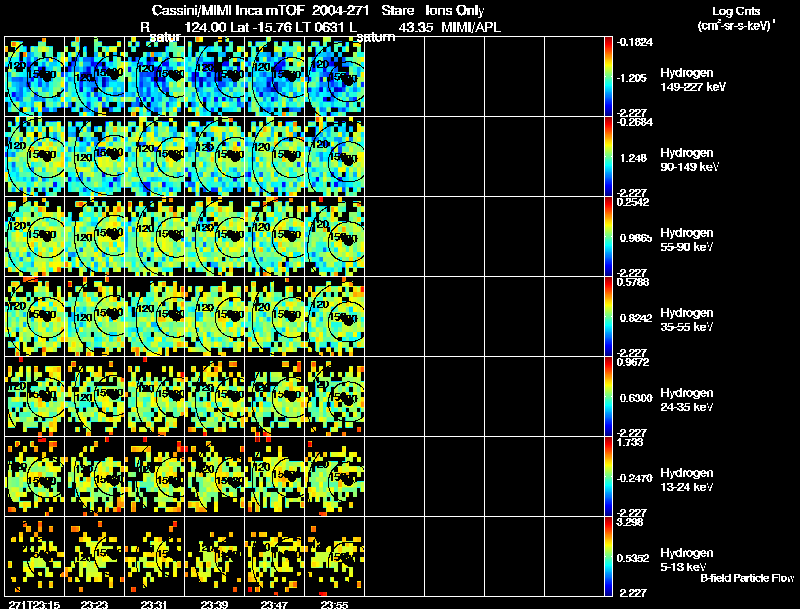Click the 'Ions Only' title text
Screen dimensions: 800x609
click(x=455, y=10)
